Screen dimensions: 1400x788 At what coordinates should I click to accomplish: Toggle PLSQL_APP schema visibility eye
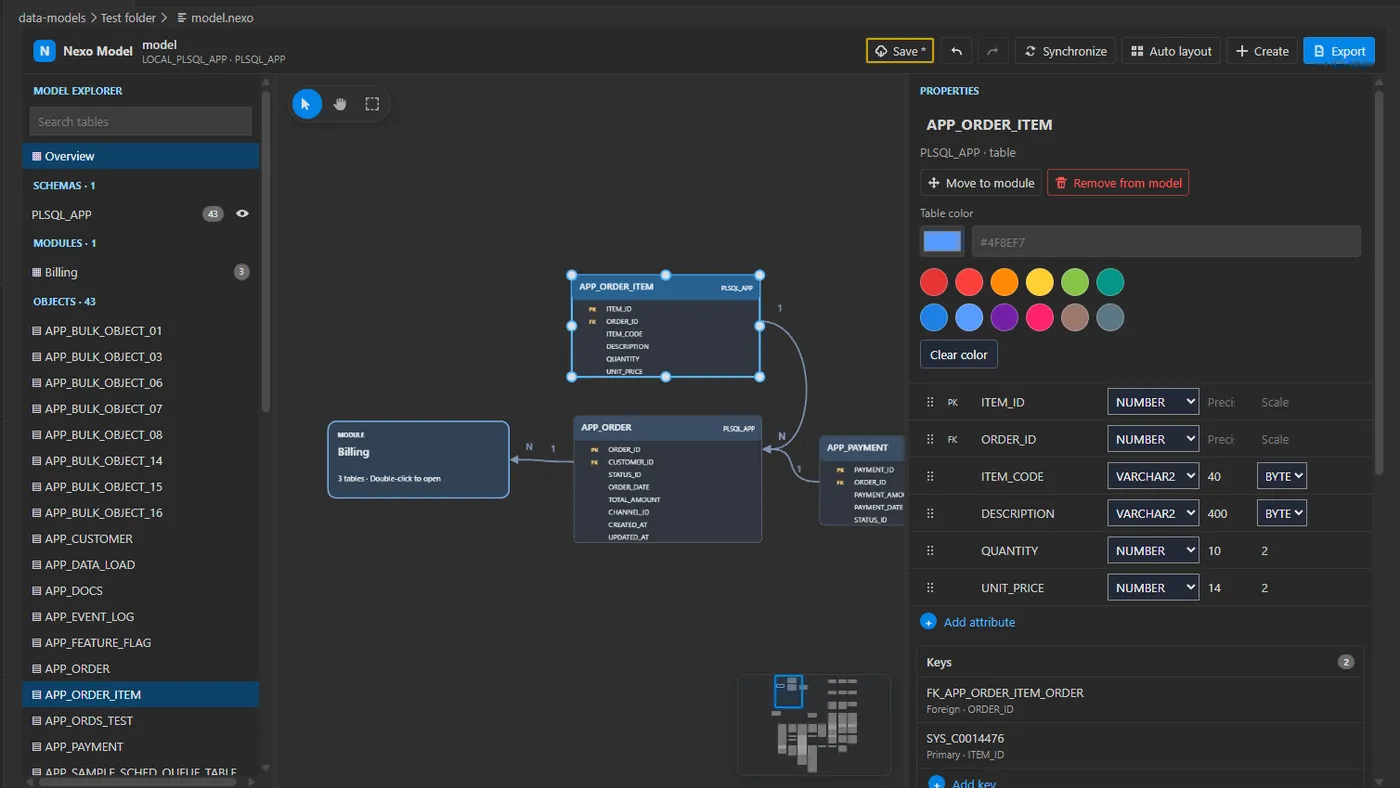(x=242, y=214)
